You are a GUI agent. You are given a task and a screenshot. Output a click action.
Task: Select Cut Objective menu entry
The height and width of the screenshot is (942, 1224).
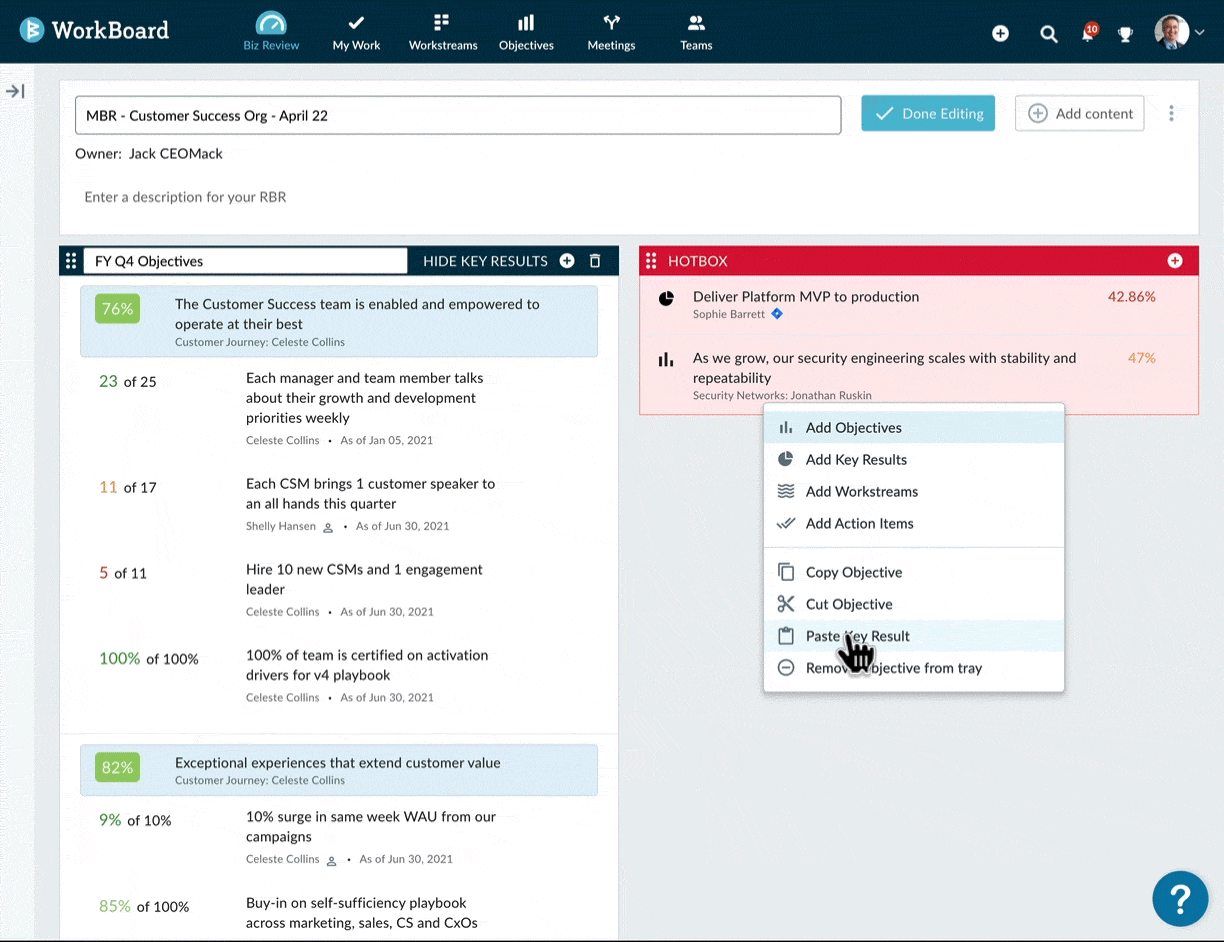848,604
